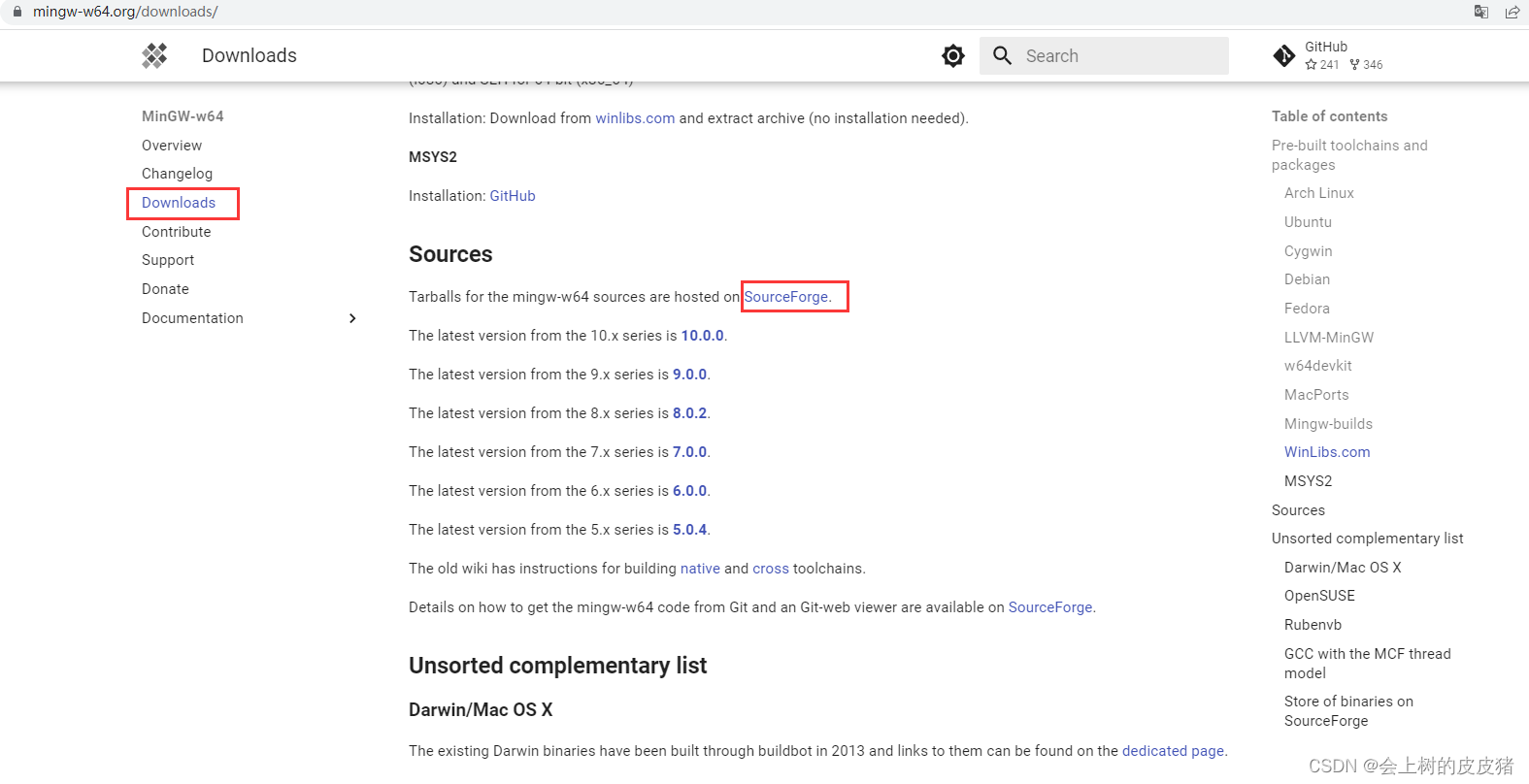Click the Search input field
1529x784 pixels.
click(1104, 55)
